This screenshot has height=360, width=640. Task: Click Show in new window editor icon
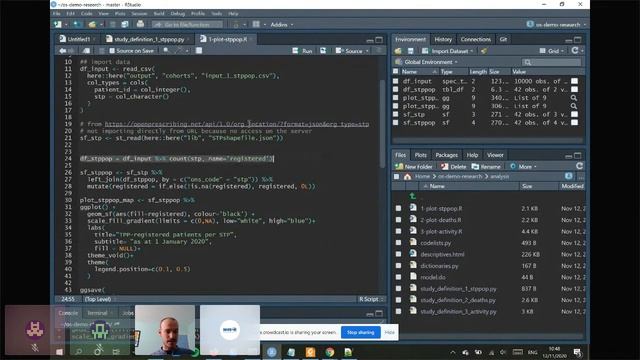click(x=86, y=51)
